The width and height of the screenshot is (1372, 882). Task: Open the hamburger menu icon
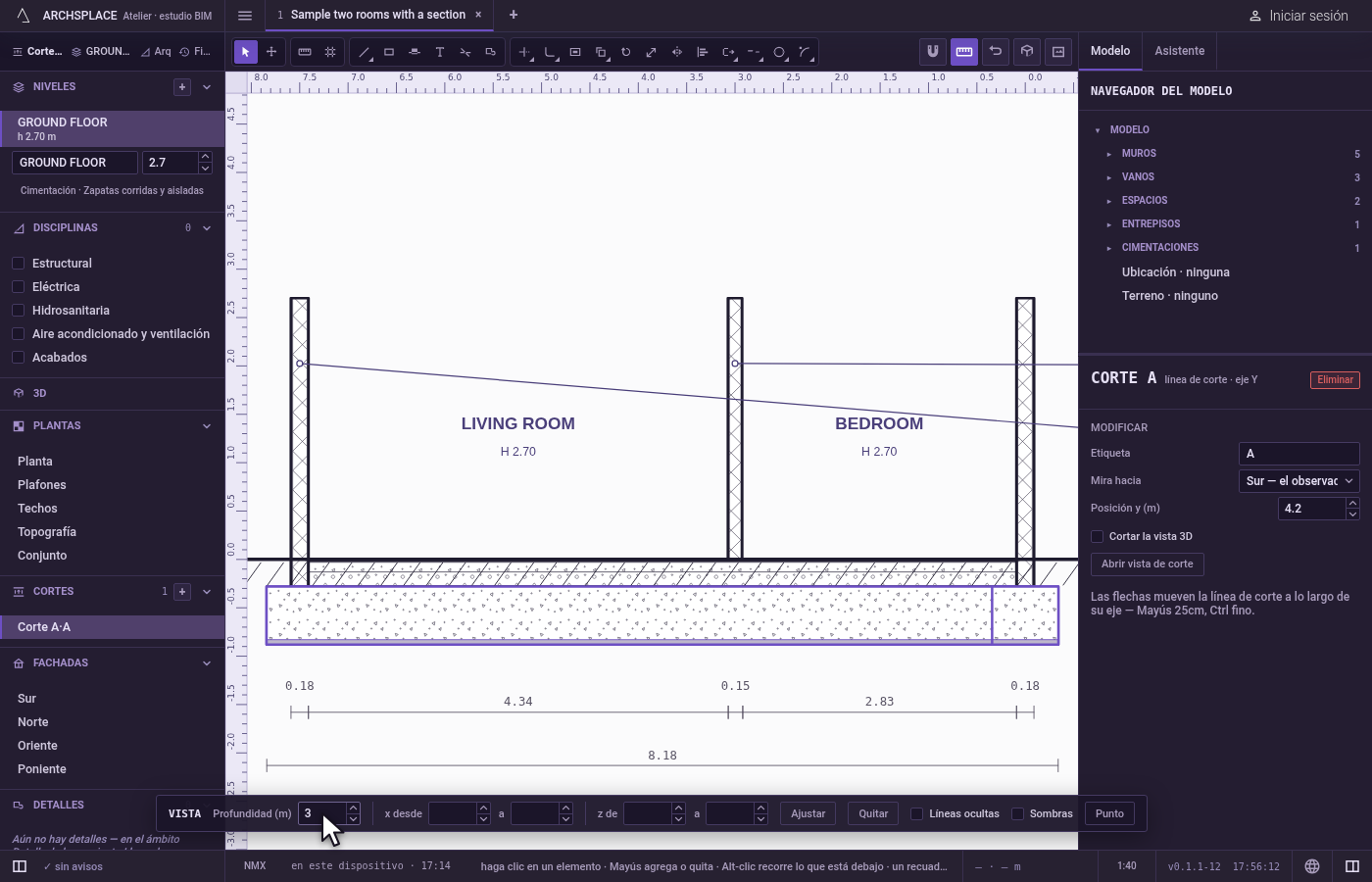point(245,15)
